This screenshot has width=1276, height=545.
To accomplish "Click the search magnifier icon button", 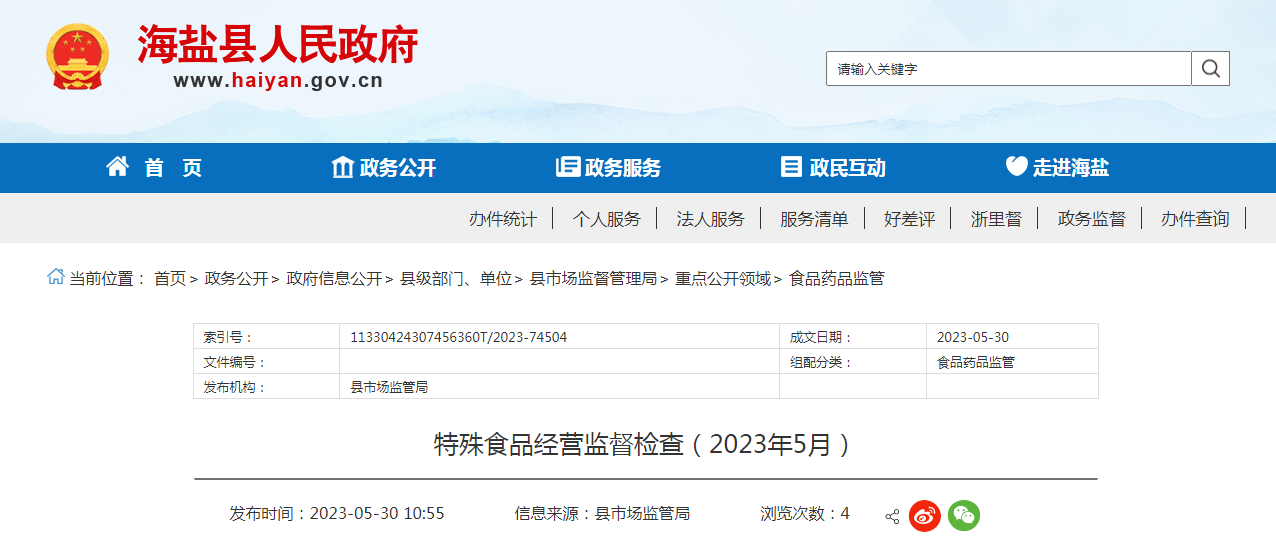I will point(1210,69).
